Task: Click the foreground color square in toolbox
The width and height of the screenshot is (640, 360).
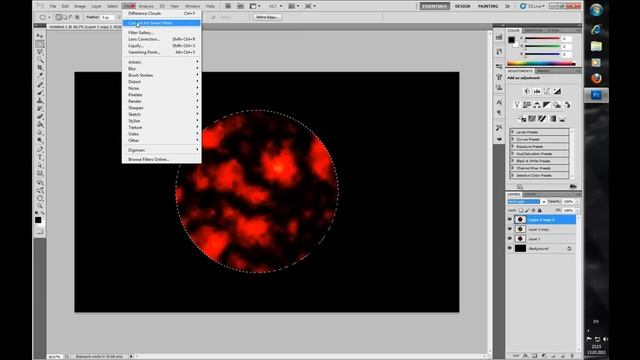Action: 38,220
